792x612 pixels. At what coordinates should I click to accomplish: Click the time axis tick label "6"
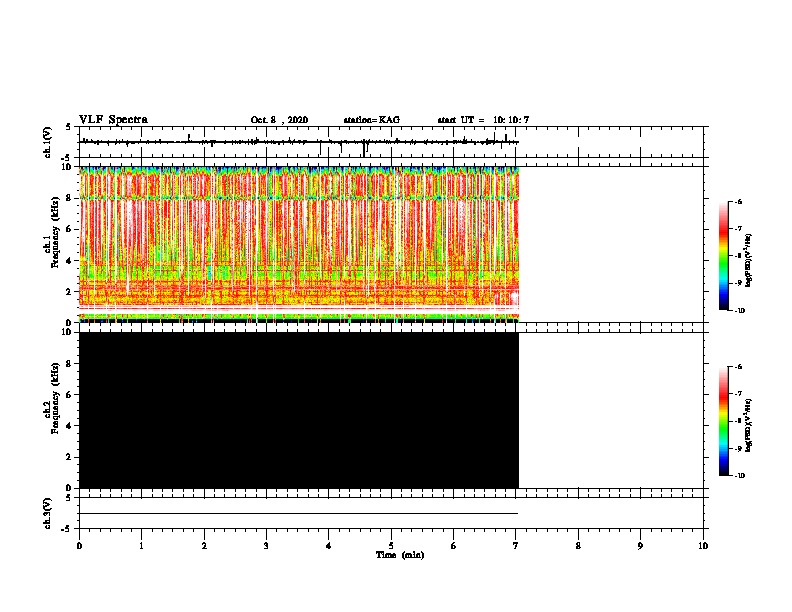454,545
